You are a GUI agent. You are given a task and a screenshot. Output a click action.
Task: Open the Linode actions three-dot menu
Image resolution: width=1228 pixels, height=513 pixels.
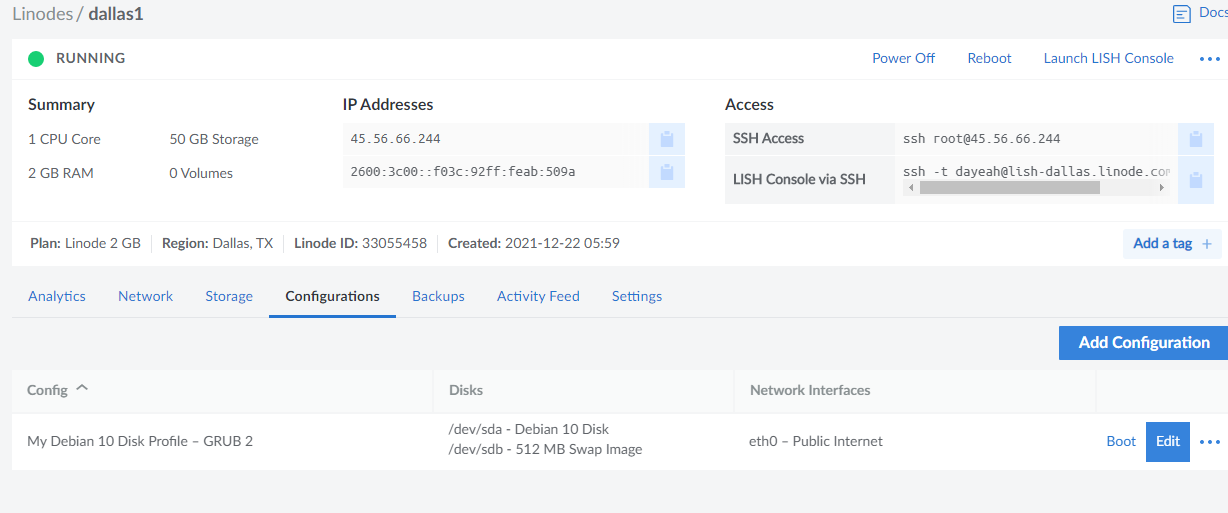[x=1209, y=59]
